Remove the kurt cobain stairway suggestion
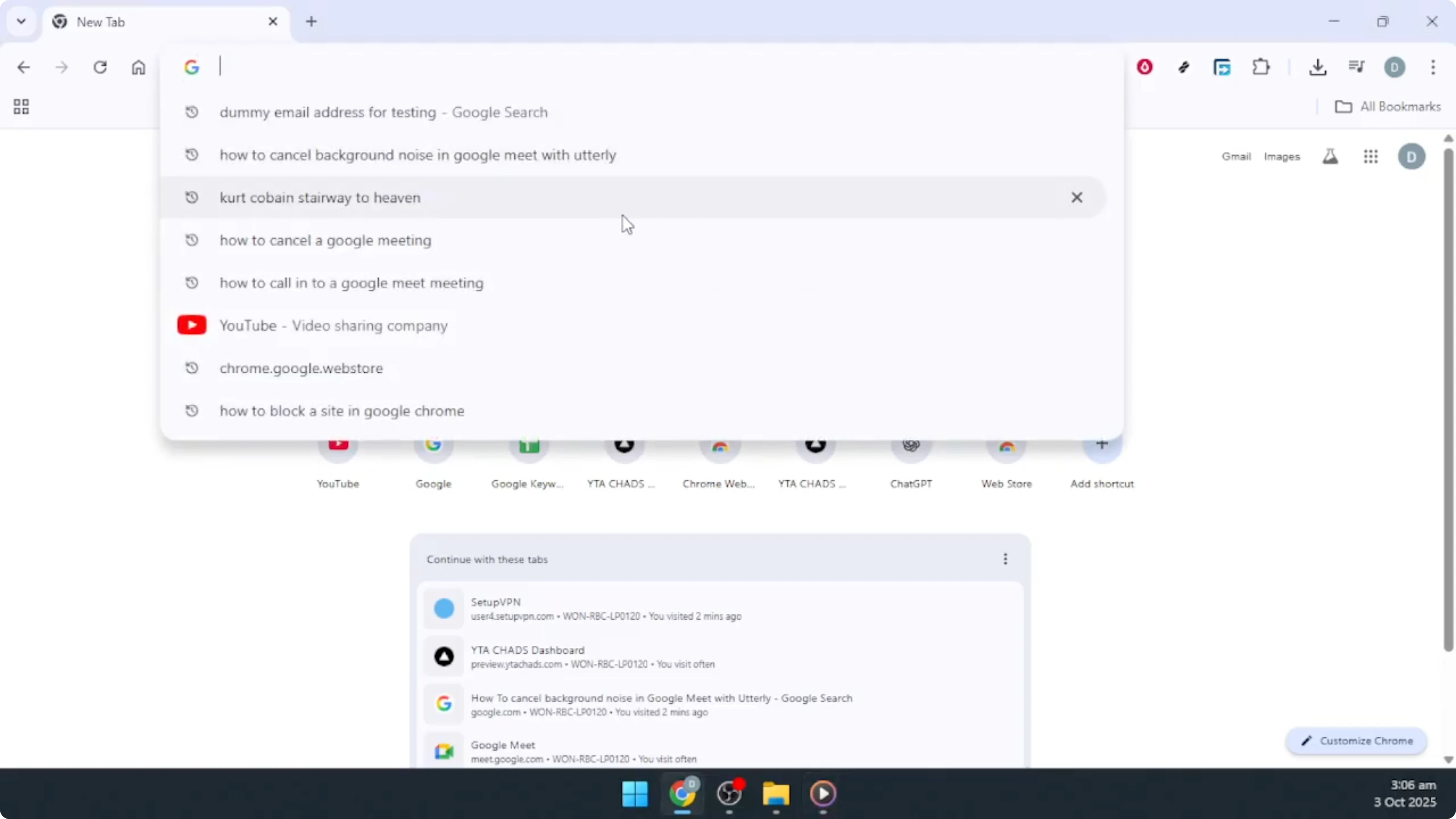1456x819 pixels. (x=1077, y=197)
